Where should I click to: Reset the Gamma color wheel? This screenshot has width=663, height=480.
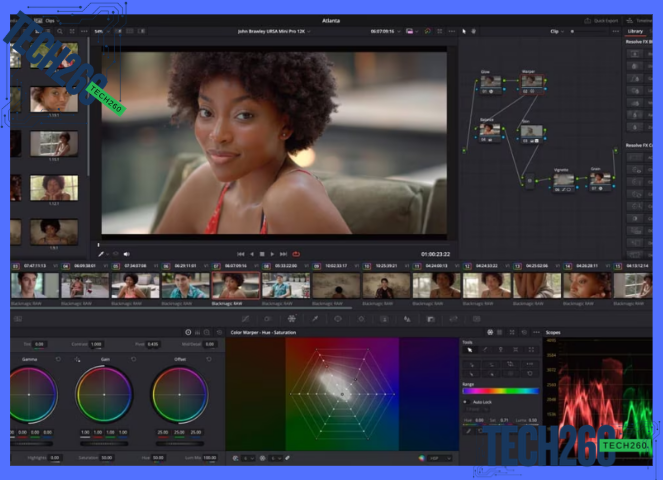(x=57, y=359)
